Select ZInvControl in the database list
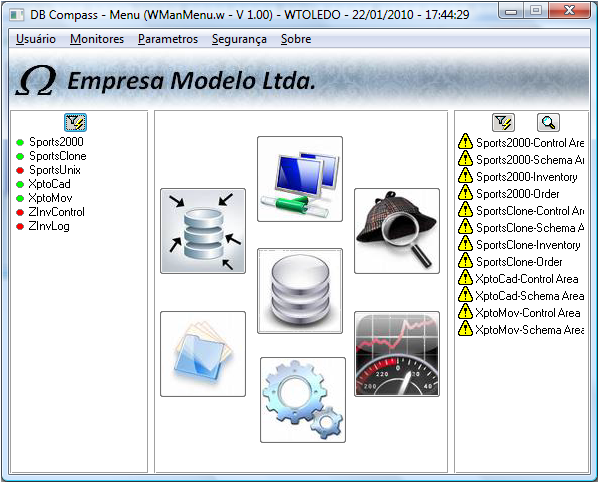The image size is (598, 482). (x=56, y=212)
